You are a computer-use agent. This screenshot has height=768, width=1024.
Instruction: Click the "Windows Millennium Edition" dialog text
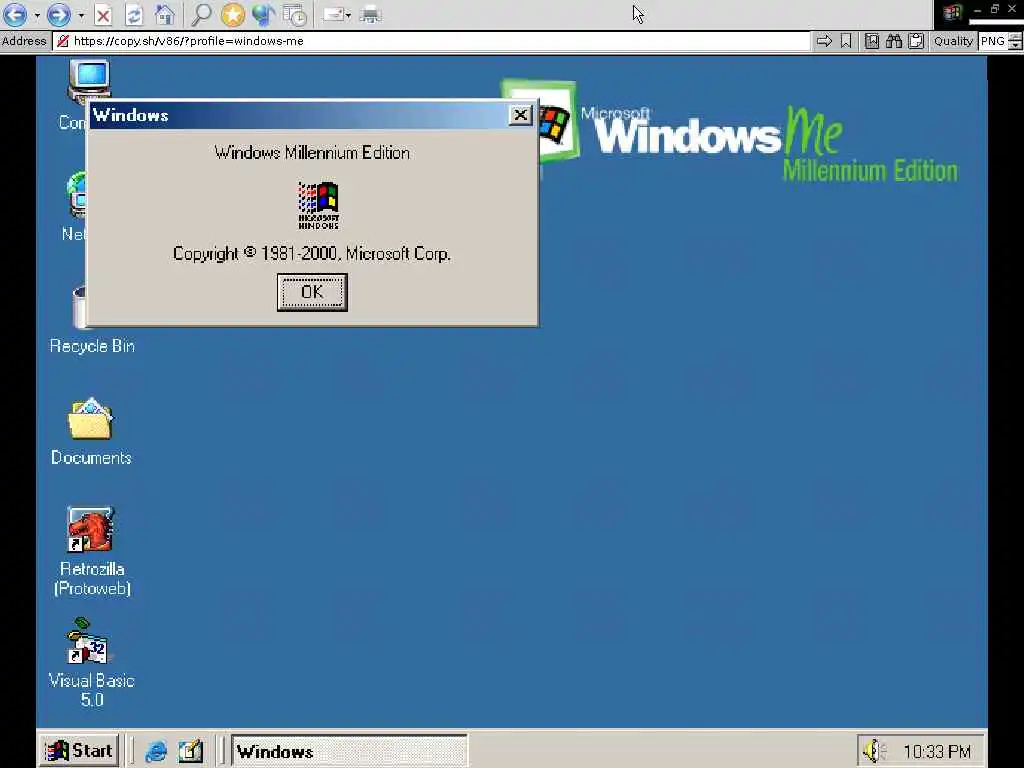click(312, 153)
